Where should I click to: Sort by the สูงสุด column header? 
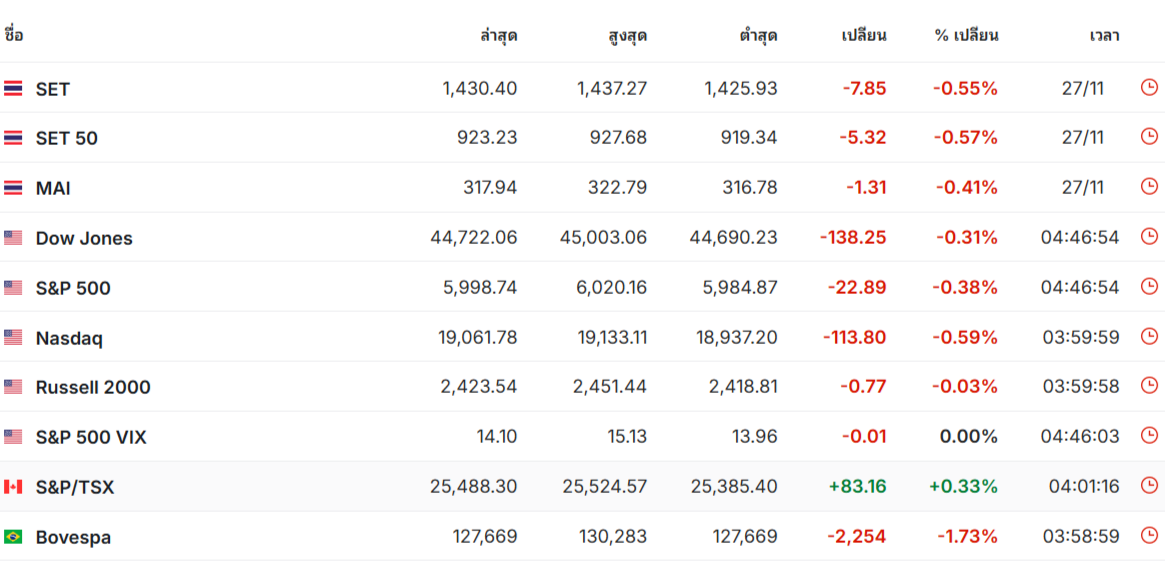pos(627,35)
